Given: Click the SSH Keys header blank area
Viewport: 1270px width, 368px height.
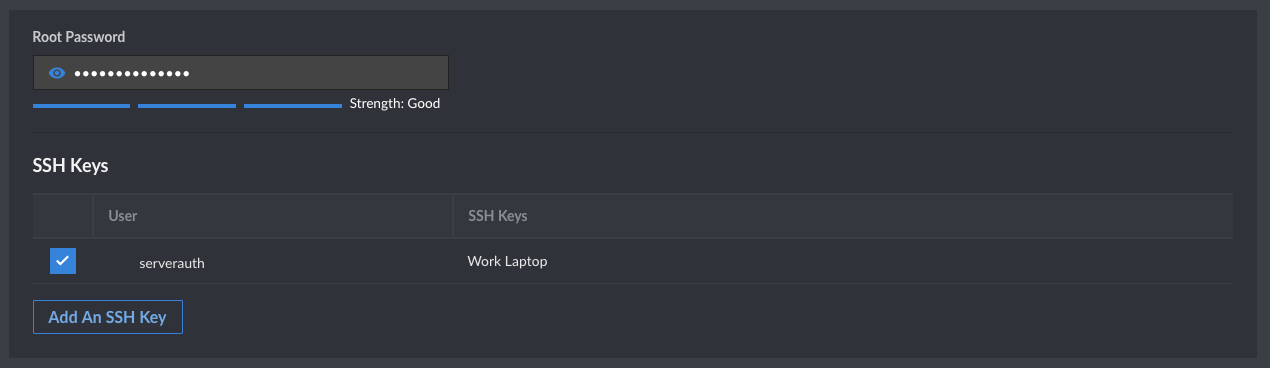Looking at the screenshot, I should [x=880, y=216].
